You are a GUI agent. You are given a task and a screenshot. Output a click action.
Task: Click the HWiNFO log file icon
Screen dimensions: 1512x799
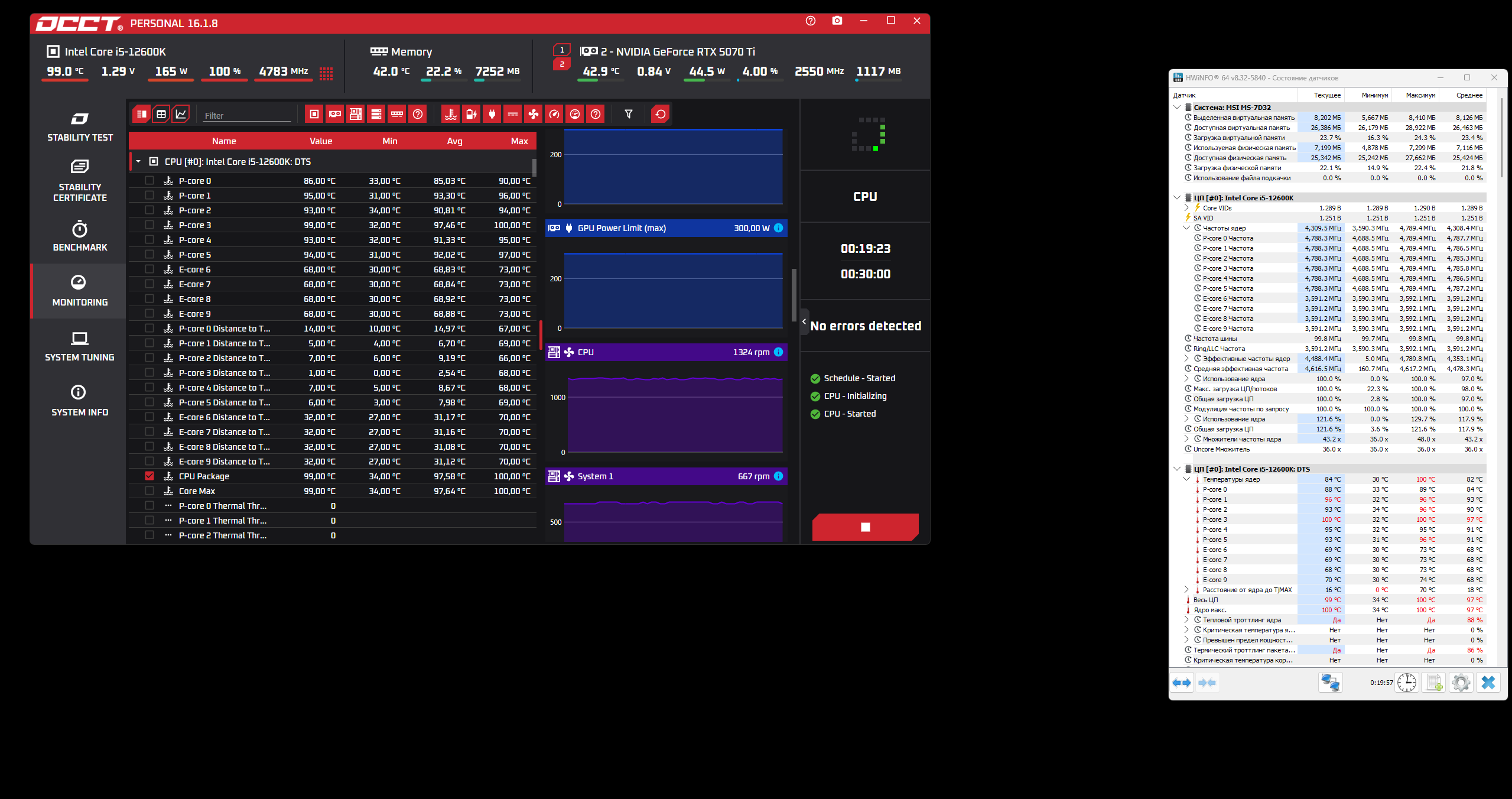(1434, 683)
